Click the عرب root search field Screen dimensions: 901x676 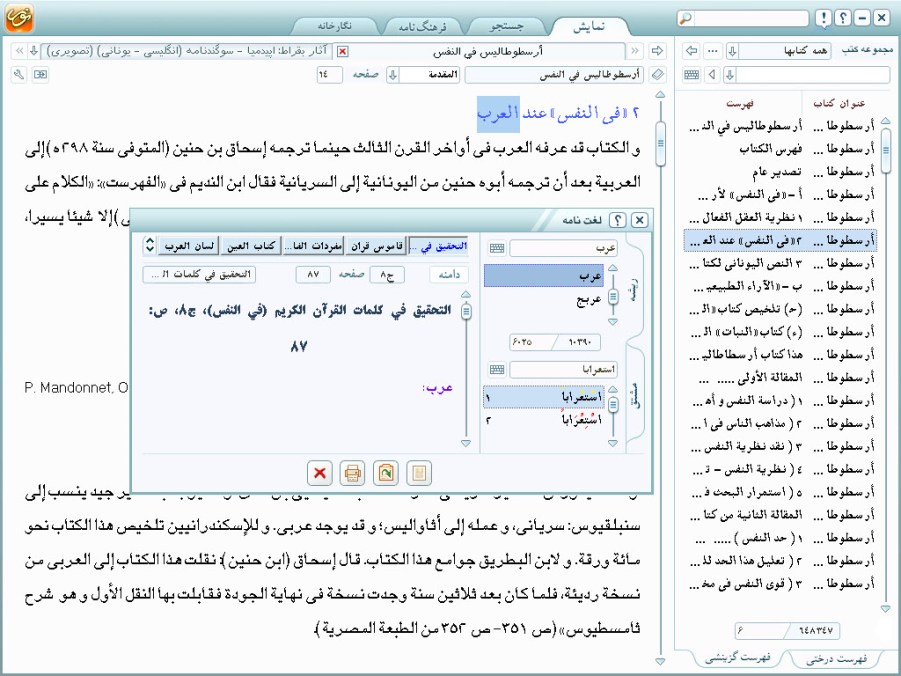563,248
